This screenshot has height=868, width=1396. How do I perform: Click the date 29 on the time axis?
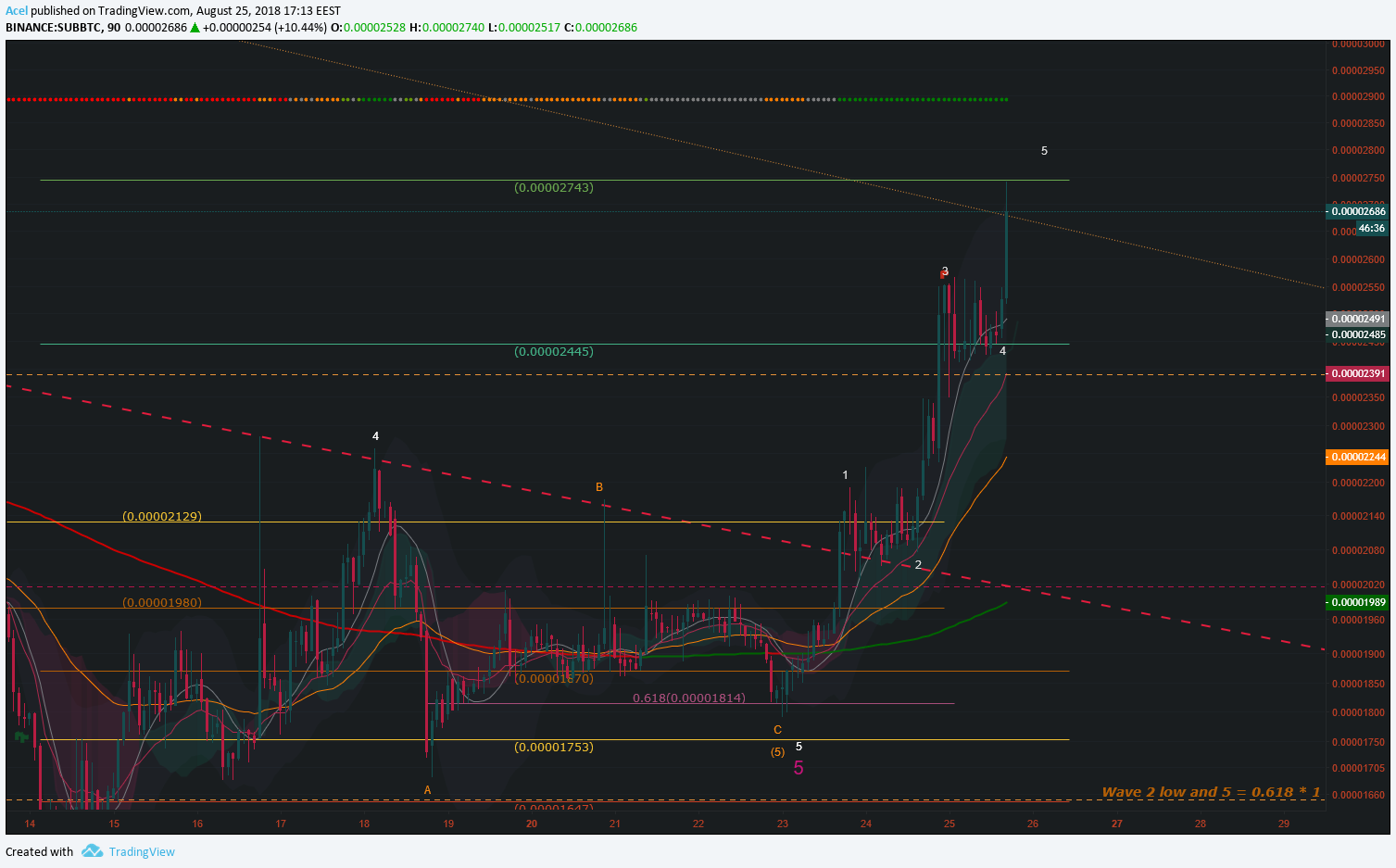(x=1283, y=824)
